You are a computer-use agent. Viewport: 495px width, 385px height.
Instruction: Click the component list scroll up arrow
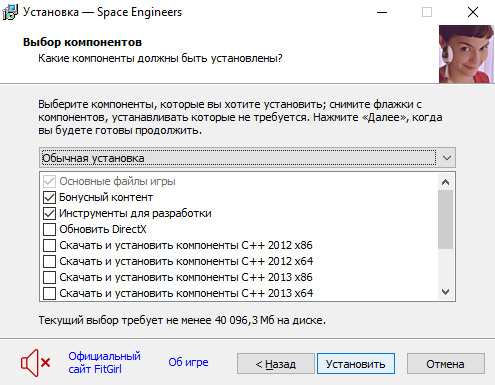pyautogui.click(x=445, y=182)
